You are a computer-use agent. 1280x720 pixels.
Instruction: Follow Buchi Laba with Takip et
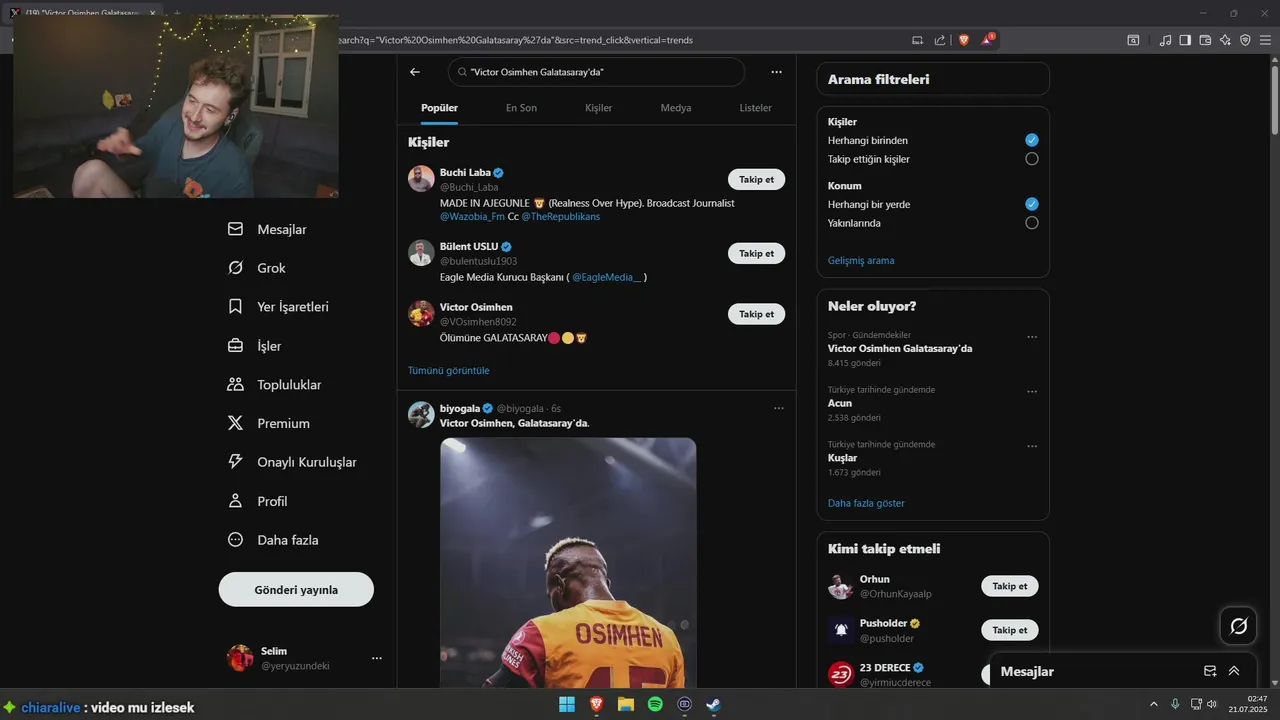756,180
